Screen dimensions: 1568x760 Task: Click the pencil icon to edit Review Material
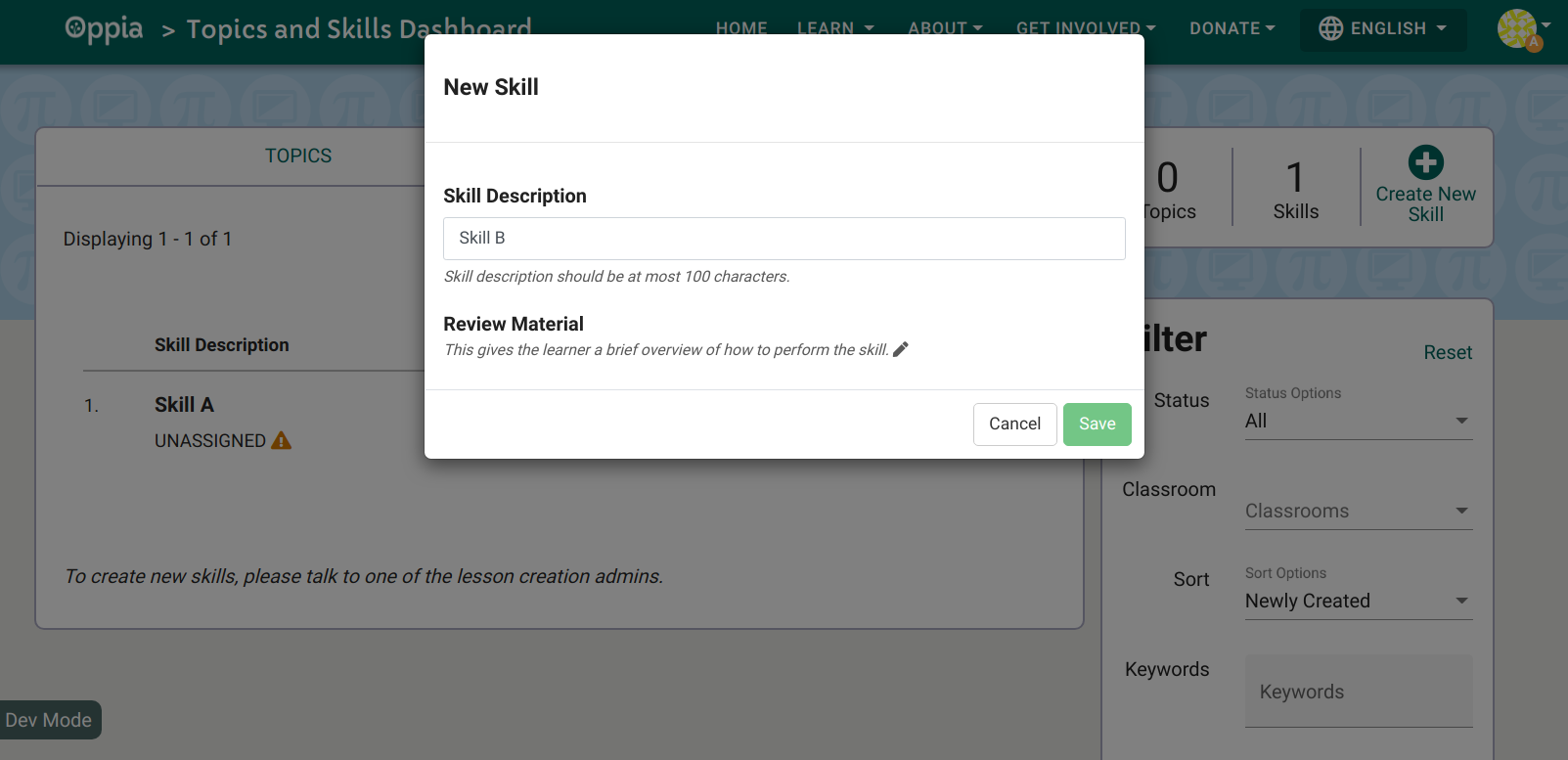901,349
